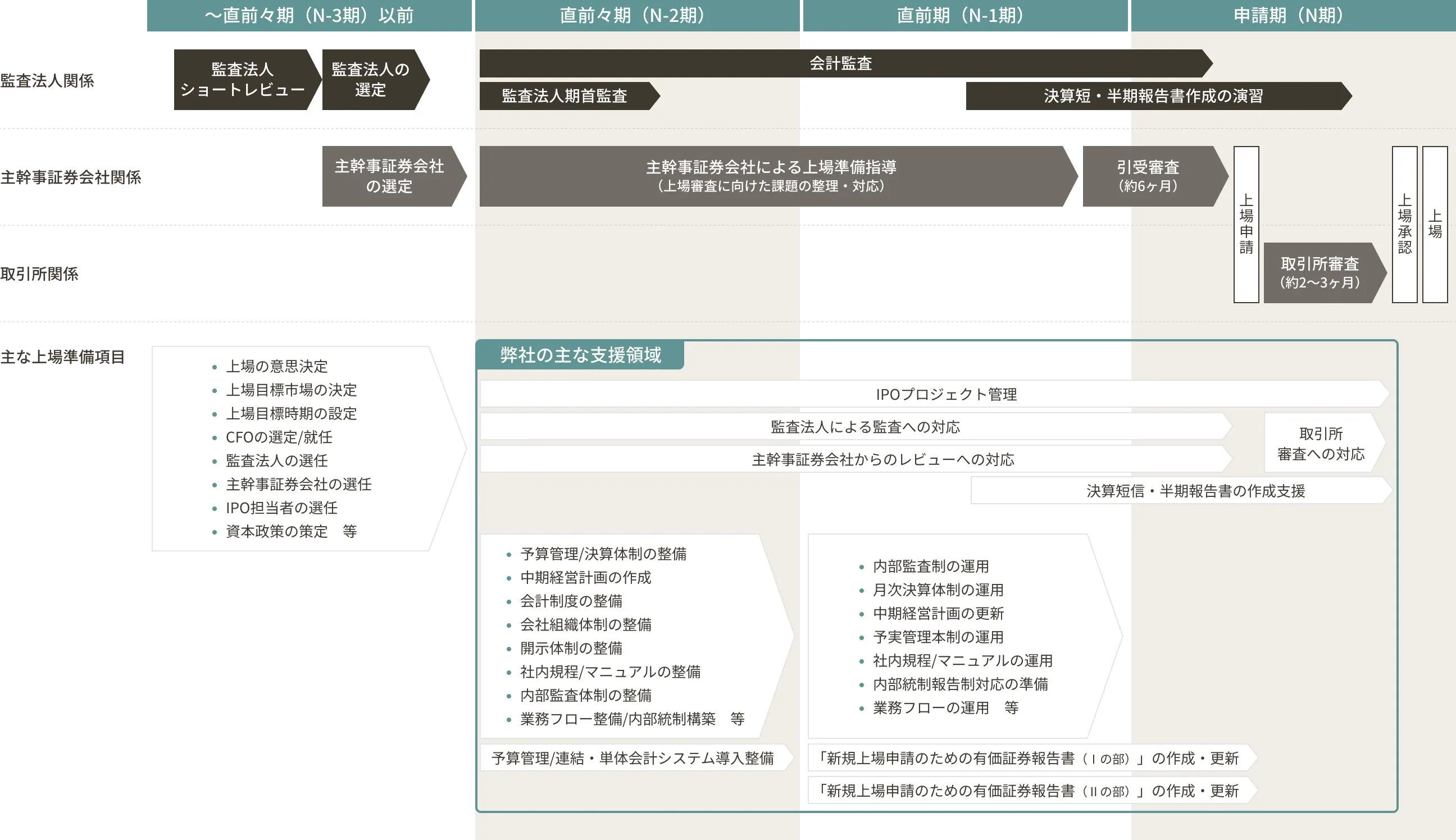Screen dimensions: 1456x840
Task: Select 決算短・半期報告書作成の演習 bar
Action: (x=1153, y=96)
